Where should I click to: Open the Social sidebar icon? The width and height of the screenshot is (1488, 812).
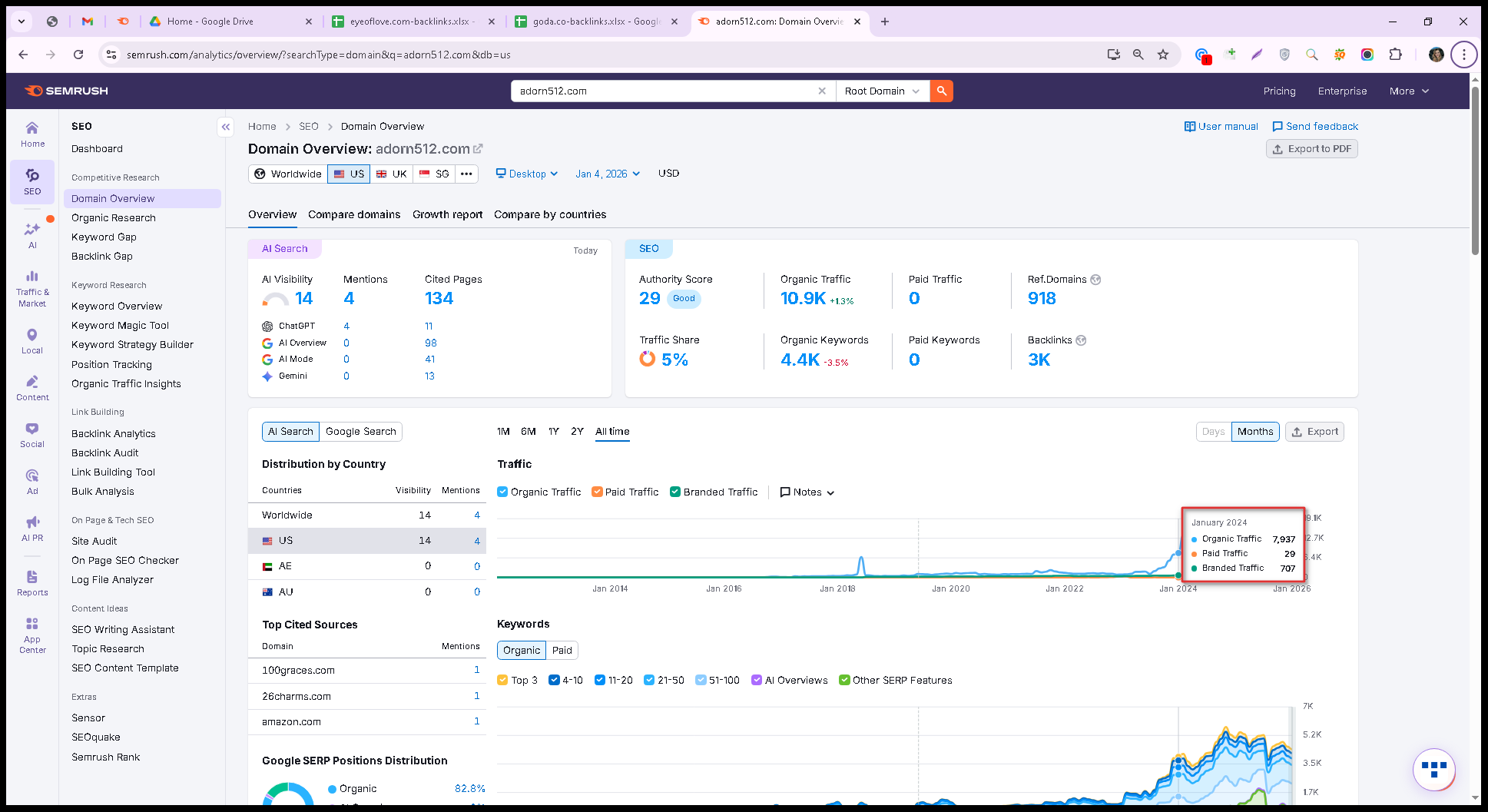click(32, 434)
